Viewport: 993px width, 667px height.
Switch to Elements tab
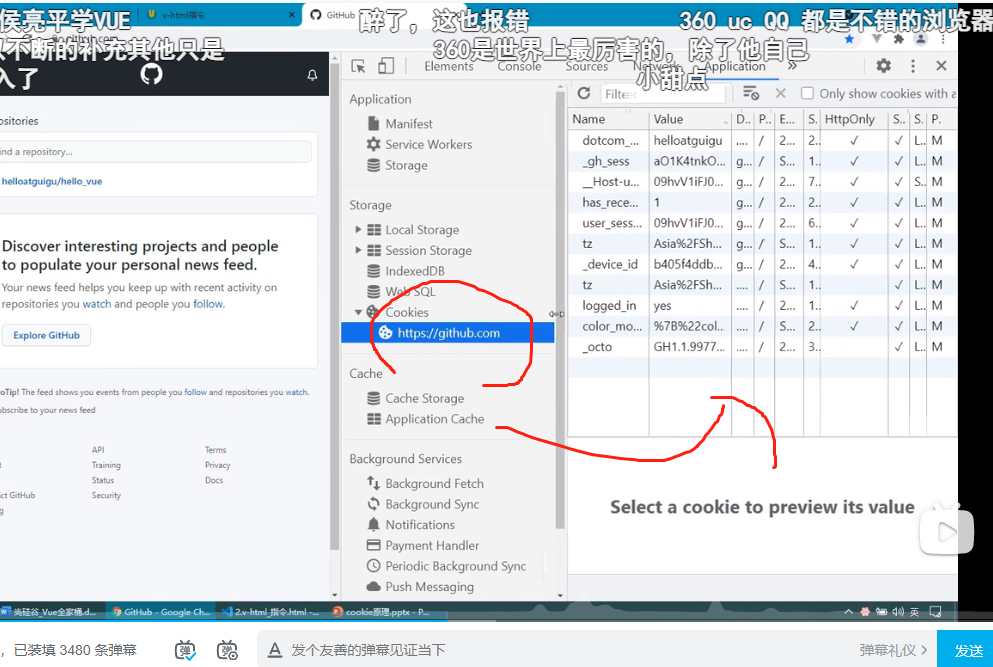tap(448, 66)
